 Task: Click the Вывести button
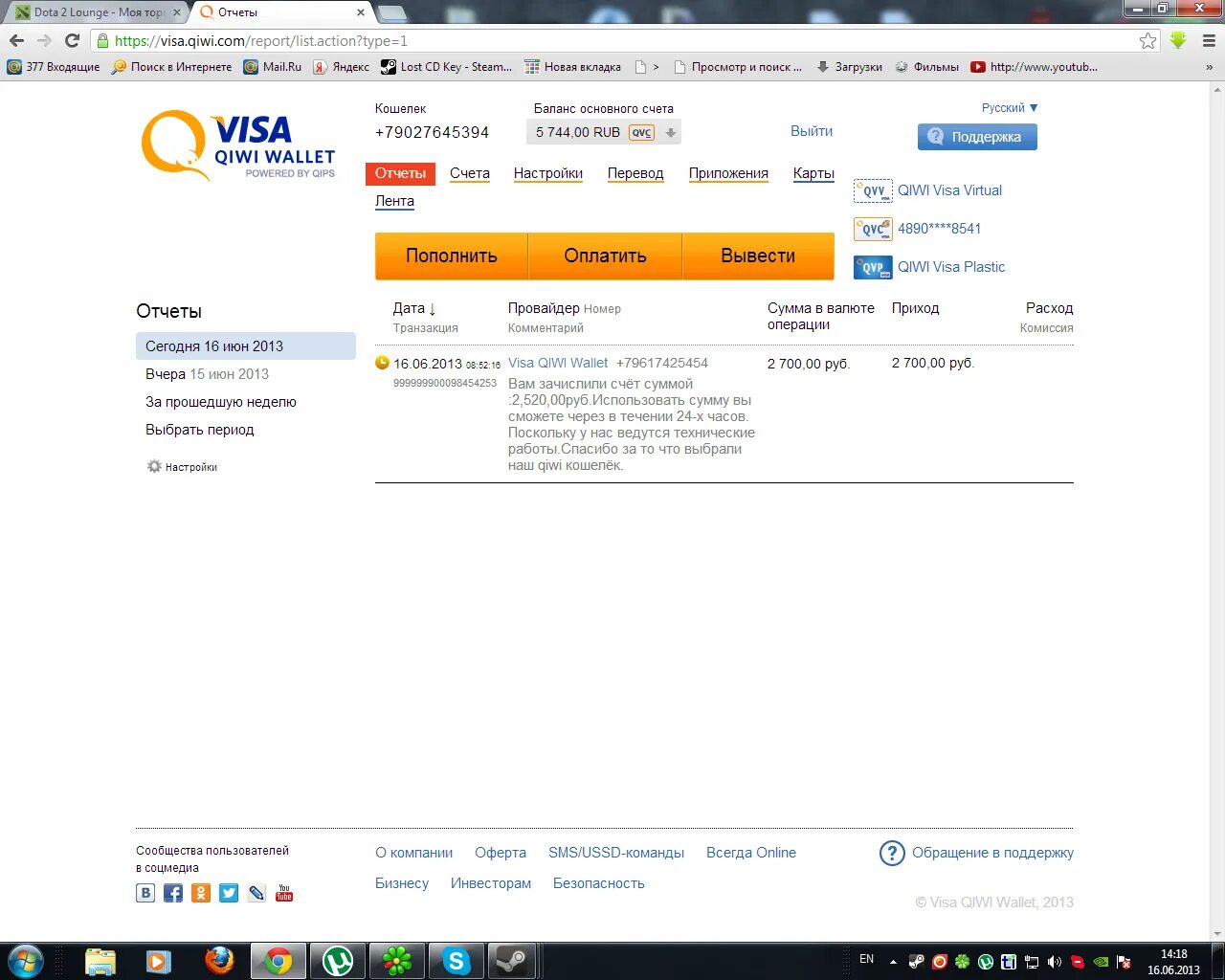coord(758,256)
